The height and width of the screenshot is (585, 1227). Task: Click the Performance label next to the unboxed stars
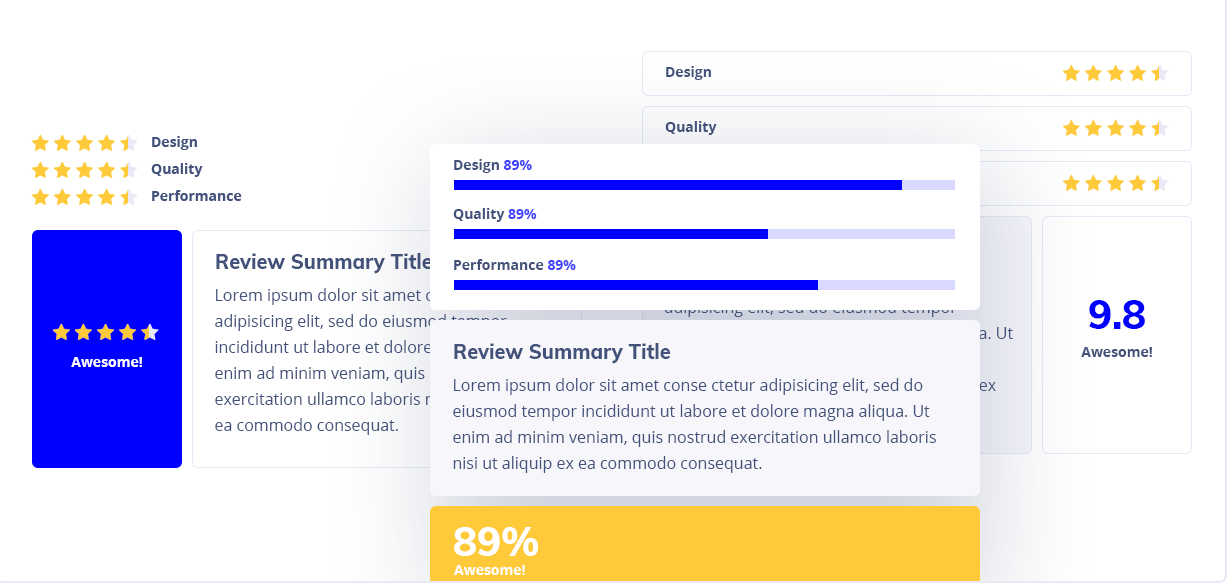click(196, 196)
